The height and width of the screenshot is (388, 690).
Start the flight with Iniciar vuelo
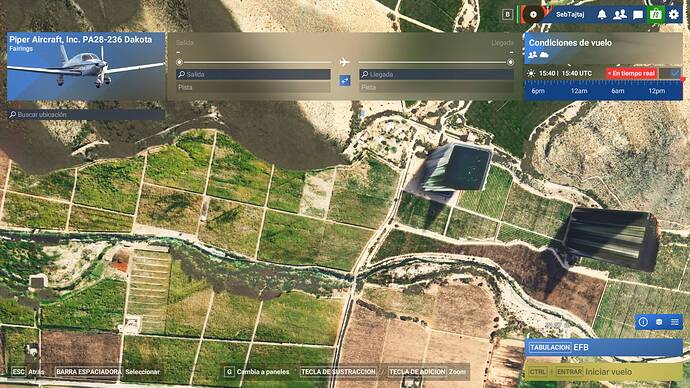click(603, 372)
